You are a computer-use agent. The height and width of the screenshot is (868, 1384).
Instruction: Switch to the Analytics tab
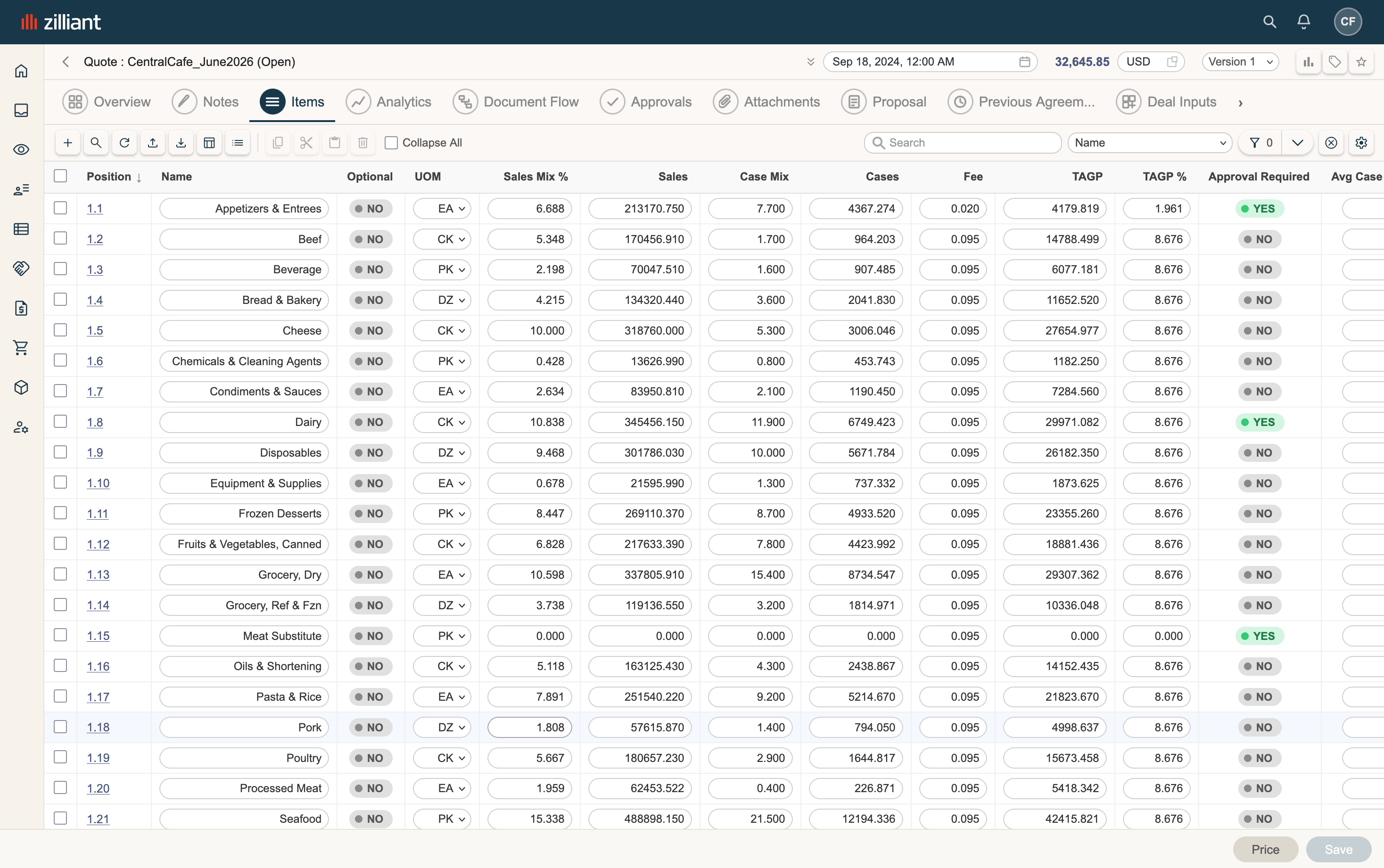click(x=388, y=102)
